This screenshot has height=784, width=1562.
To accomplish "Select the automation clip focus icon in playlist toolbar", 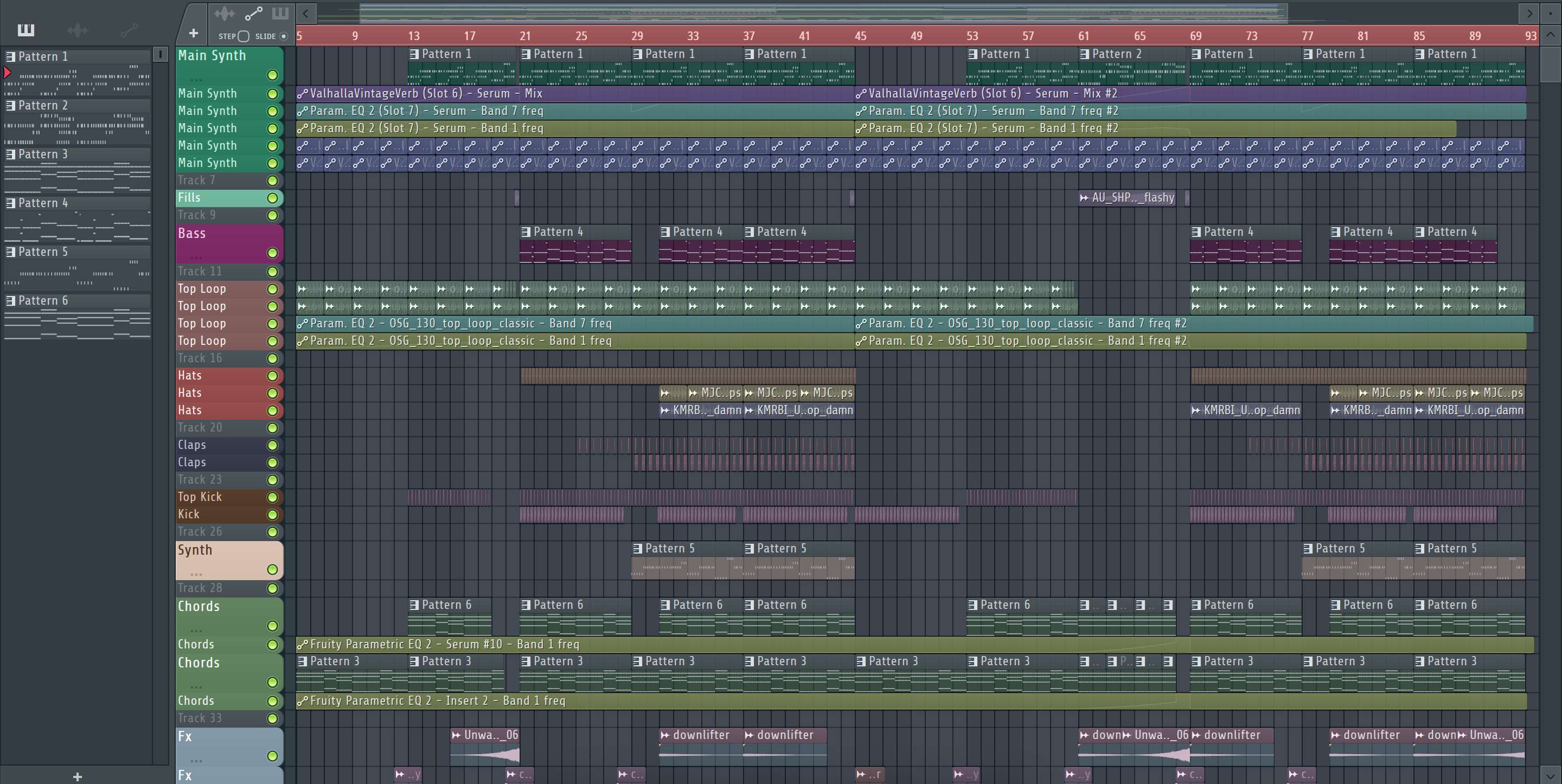I will [253, 12].
